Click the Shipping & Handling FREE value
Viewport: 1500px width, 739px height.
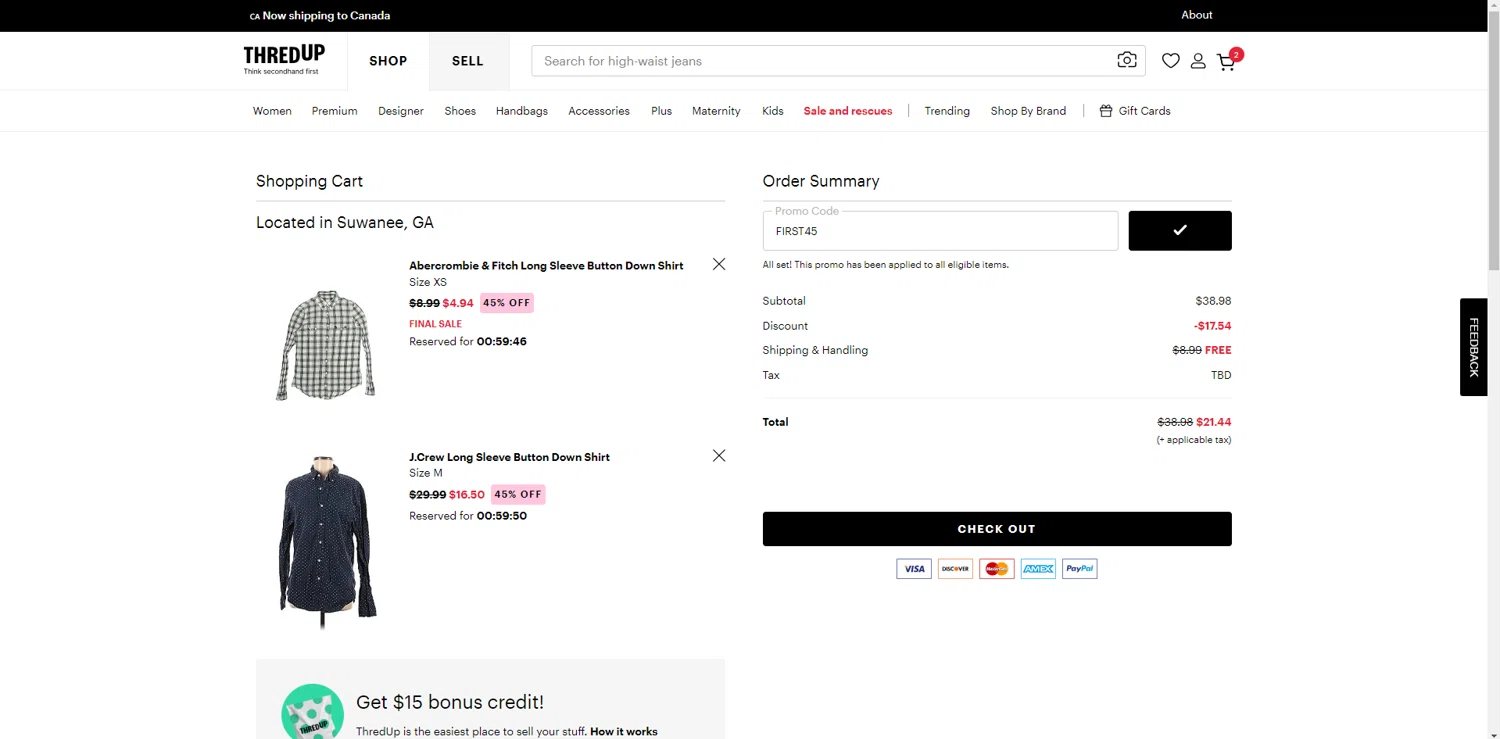(1218, 350)
